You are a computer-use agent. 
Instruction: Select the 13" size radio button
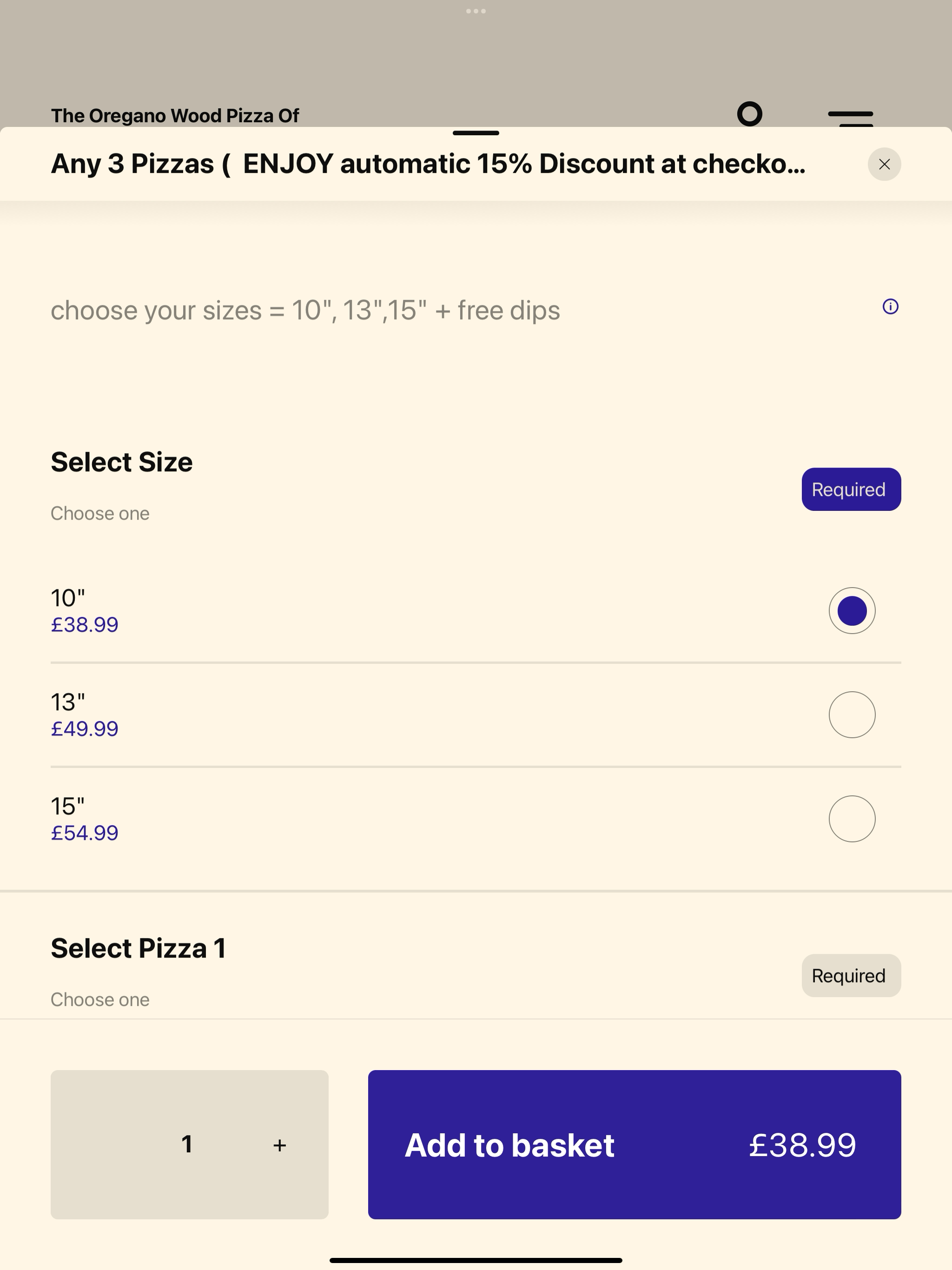(x=852, y=714)
